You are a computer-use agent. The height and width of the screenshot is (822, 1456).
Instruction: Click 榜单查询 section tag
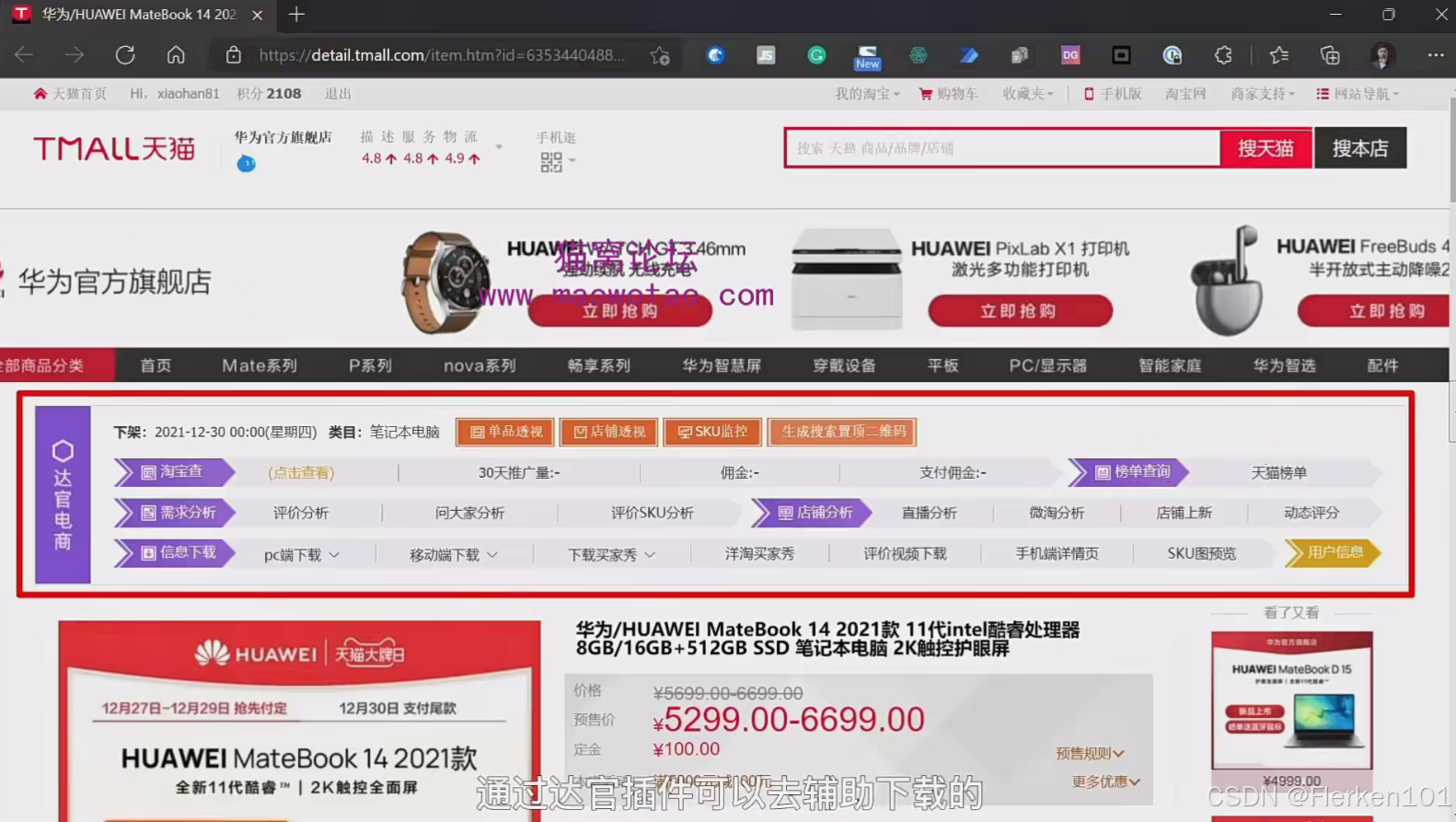[1129, 472]
